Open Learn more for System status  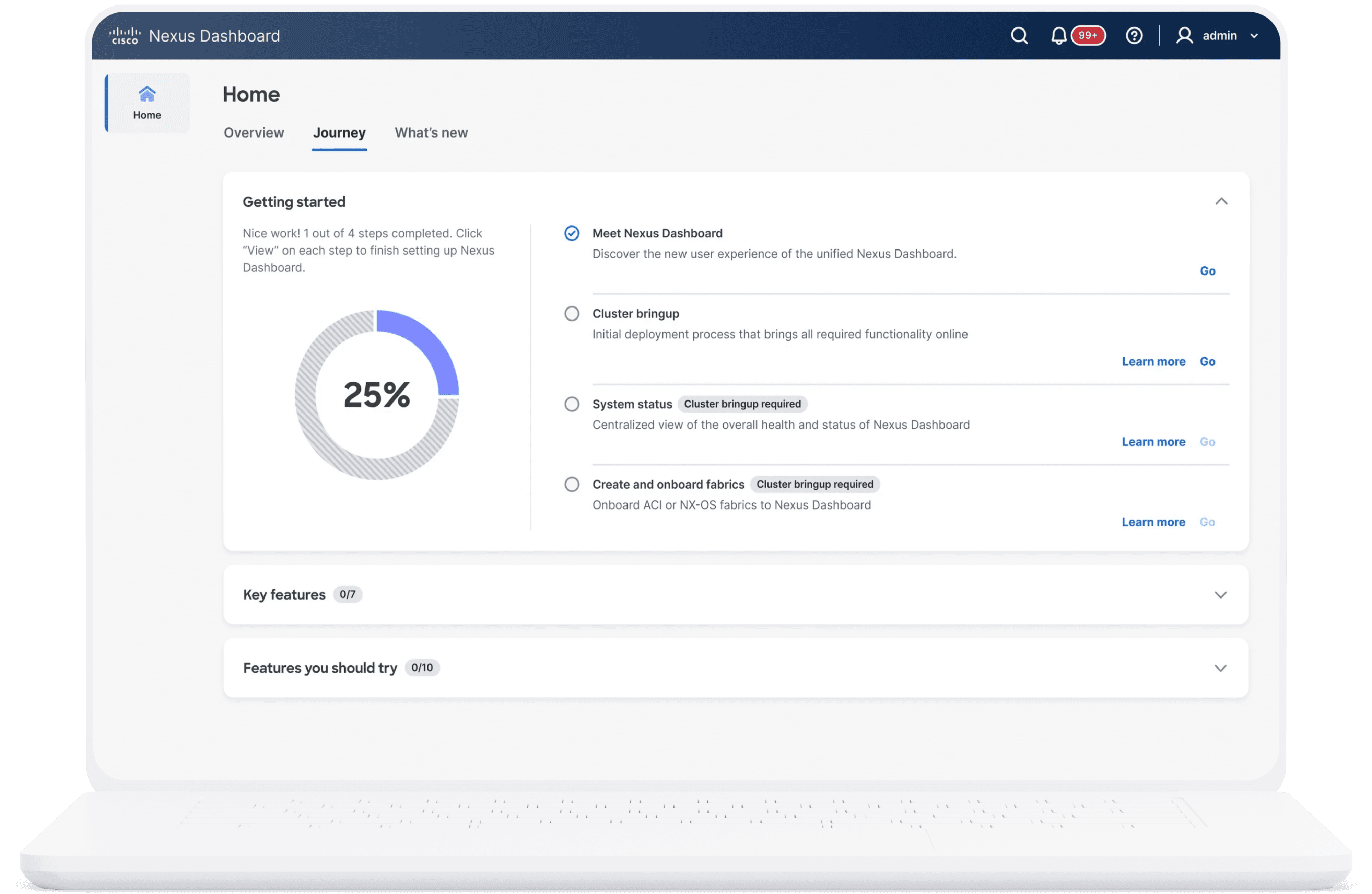[1153, 442]
